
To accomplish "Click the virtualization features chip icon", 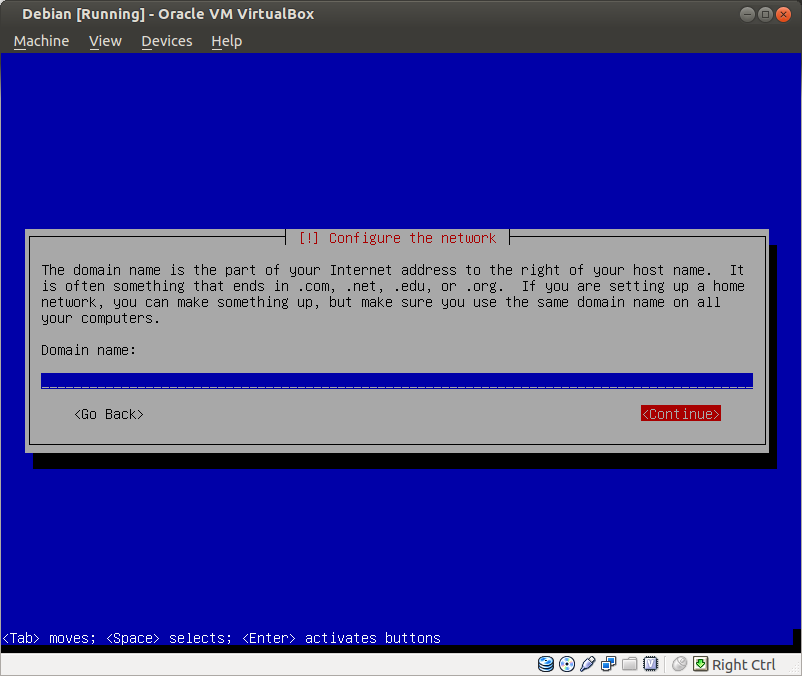I will [x=651, y=664].
